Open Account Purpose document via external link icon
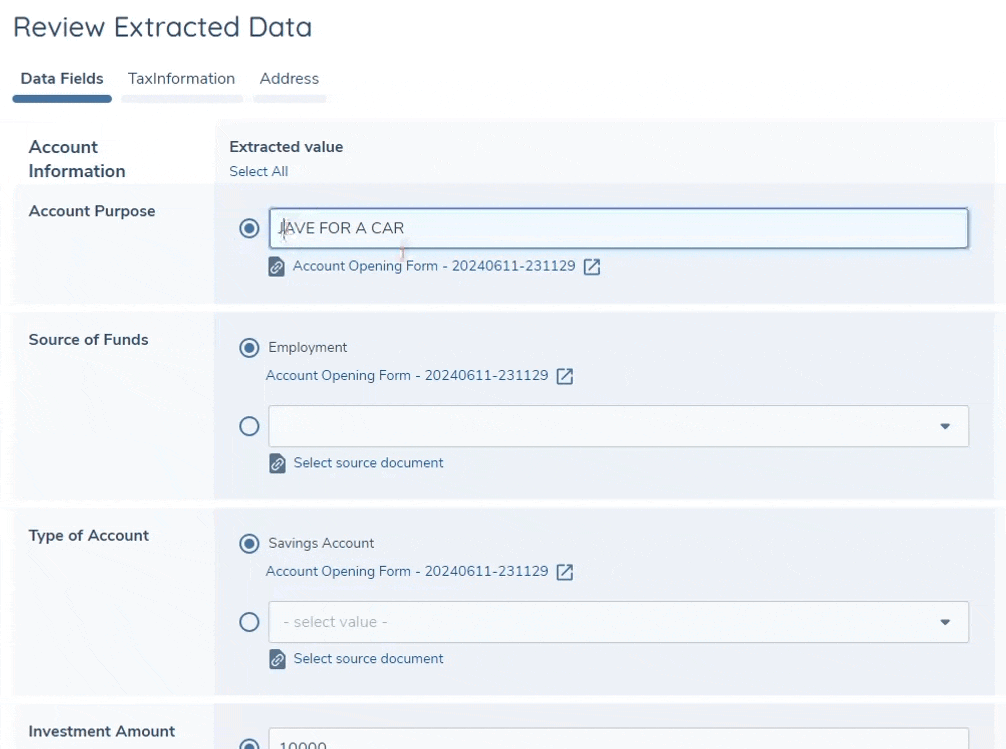 [592, 267]
